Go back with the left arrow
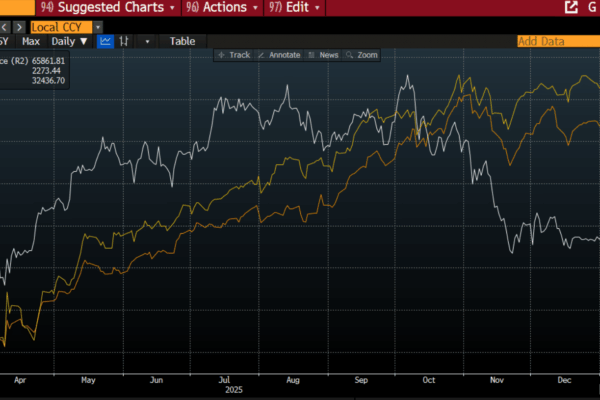 click(x=4, y=27)
